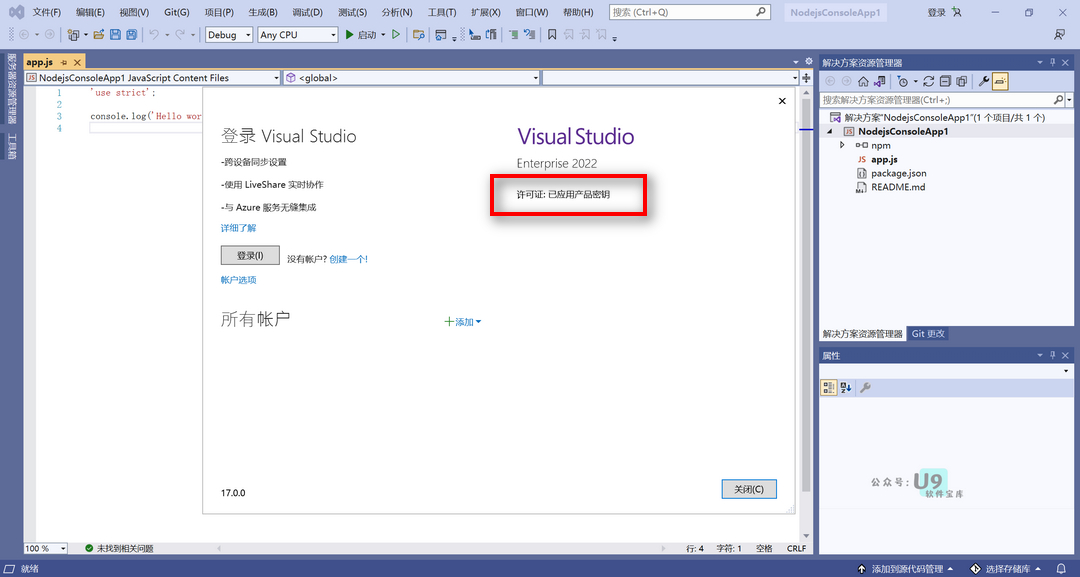Open the Git(G) menu
This screenshot has height=577, width=1080.
coord(177,12)
